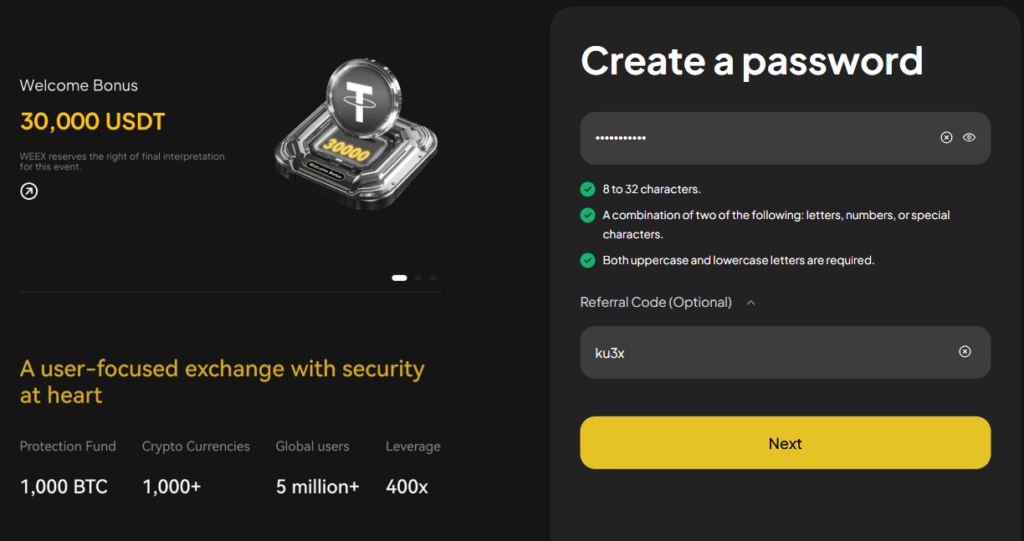Focus the password input field
1024x541 pixels.
750,138
